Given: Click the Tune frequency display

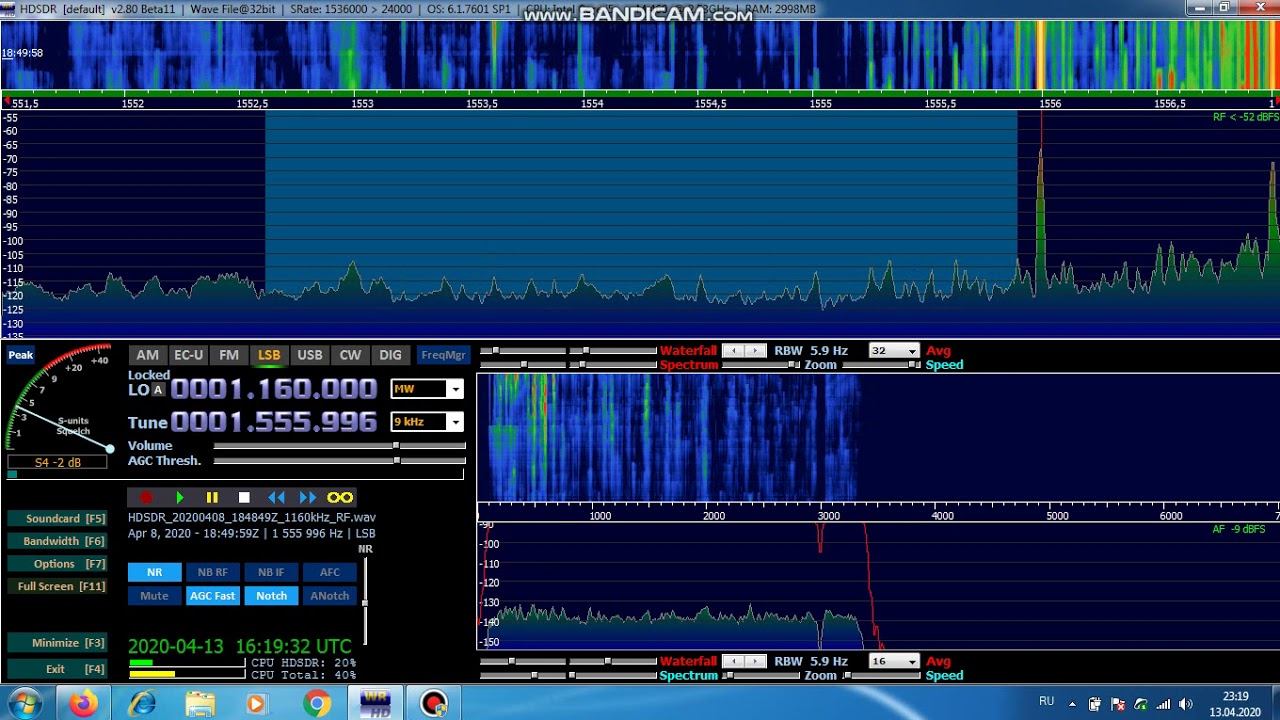Looking at the screenshot, I should click(x=273, y=422).
